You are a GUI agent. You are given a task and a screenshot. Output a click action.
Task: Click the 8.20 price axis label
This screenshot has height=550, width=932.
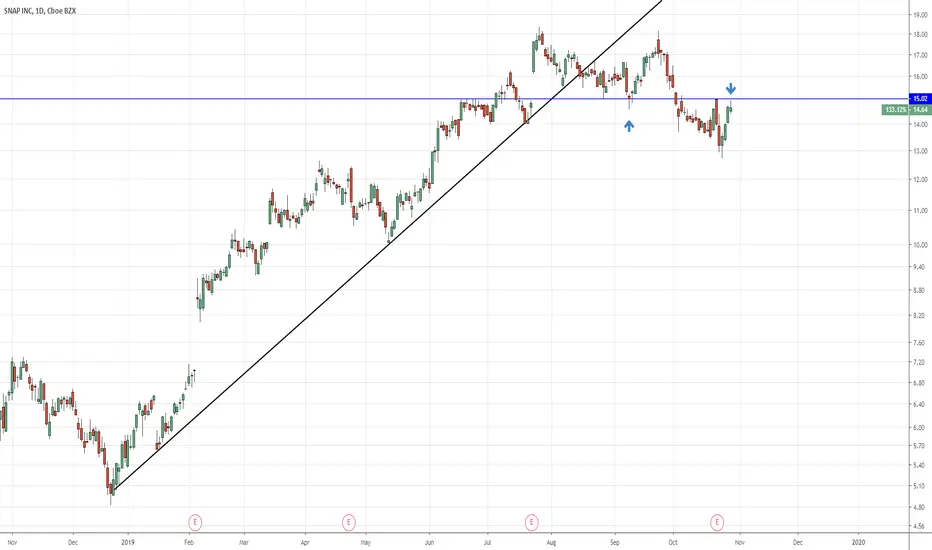pyautogui.click(x=920, y=315)
